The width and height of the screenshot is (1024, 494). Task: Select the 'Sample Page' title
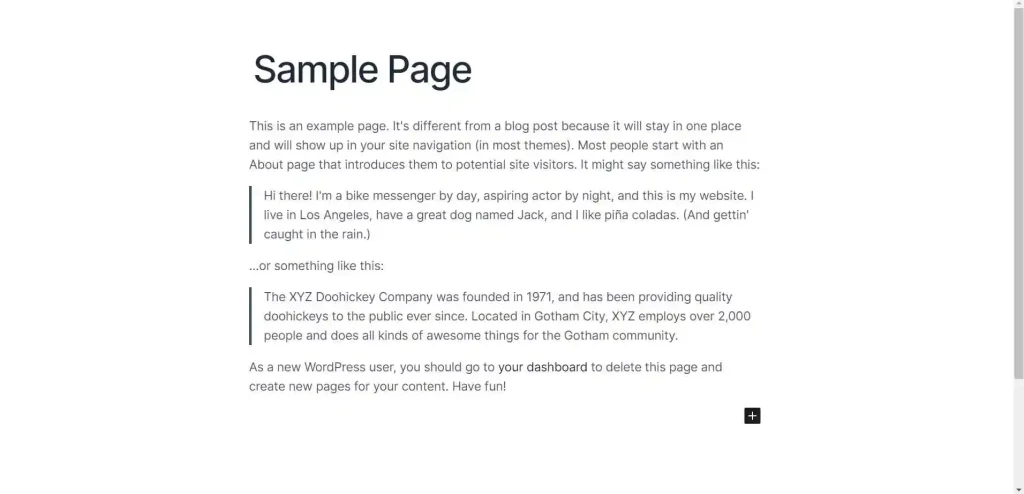click(x=362, y=69)
